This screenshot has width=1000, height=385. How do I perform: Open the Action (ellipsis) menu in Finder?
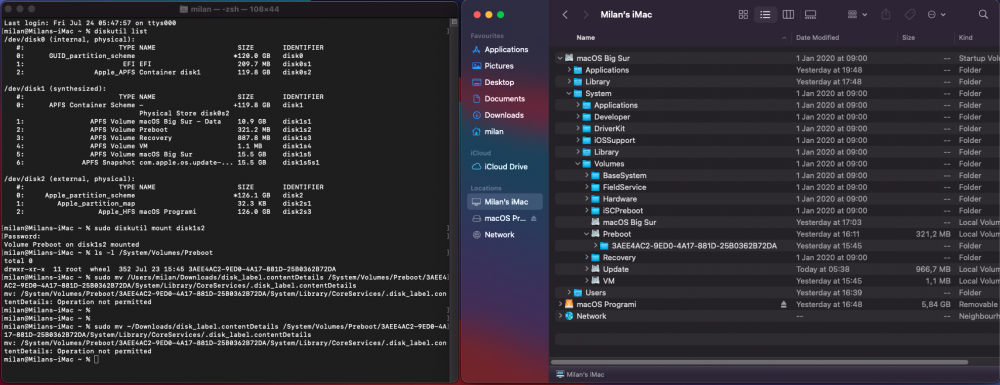(936, 15)
